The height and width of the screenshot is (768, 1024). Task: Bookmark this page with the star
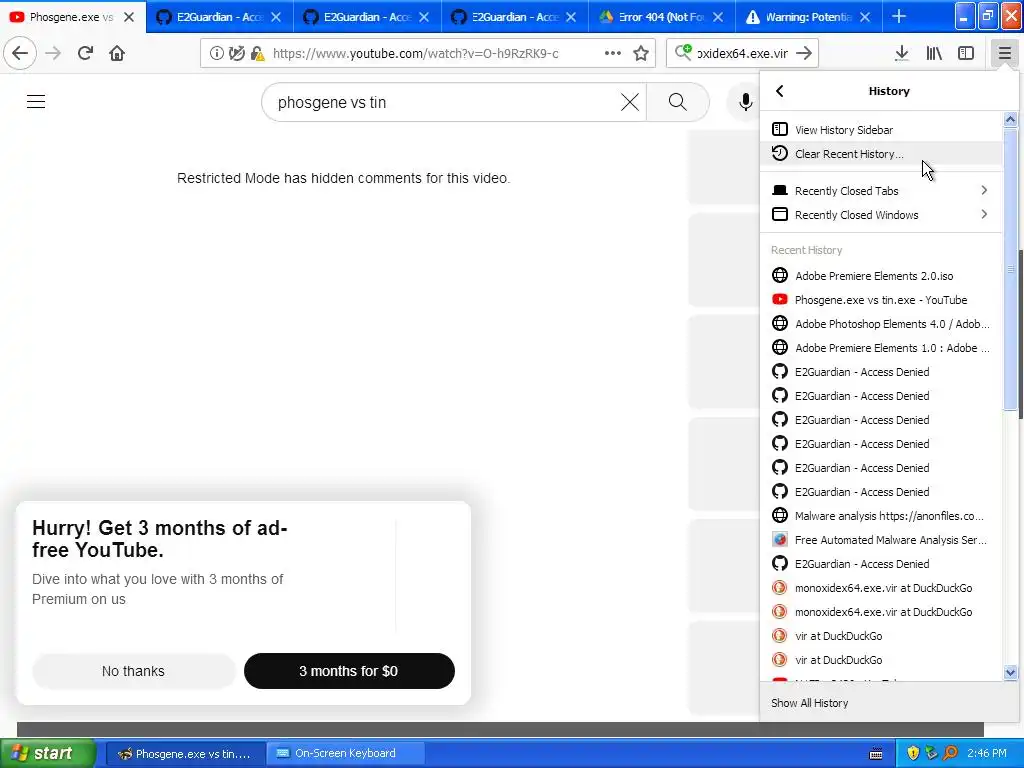(641, 54)
